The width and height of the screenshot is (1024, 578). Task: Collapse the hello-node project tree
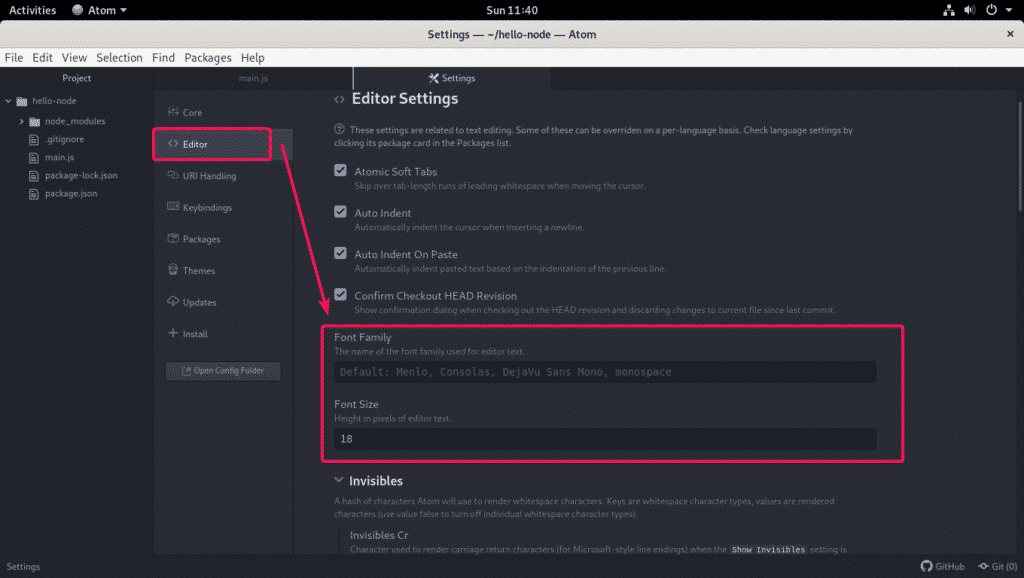(x=8, y=101)
